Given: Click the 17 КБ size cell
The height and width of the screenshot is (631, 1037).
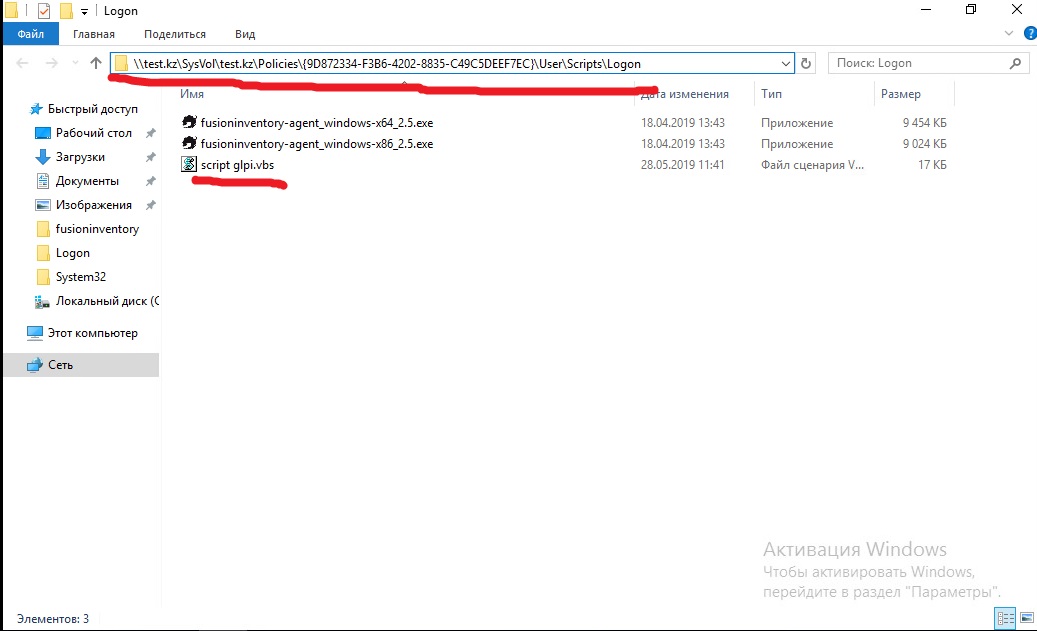Looking at the screenshot, I should (932, 165).
